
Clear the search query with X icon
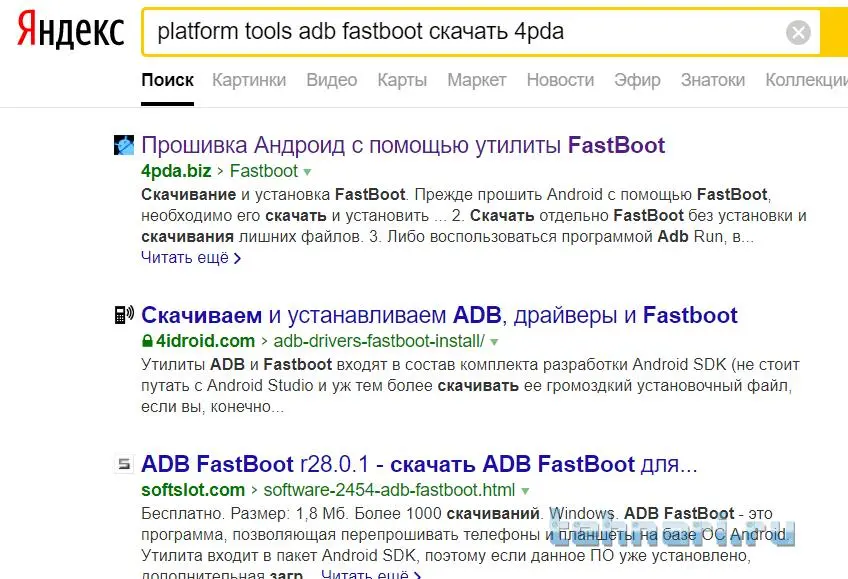pos(798,33)
